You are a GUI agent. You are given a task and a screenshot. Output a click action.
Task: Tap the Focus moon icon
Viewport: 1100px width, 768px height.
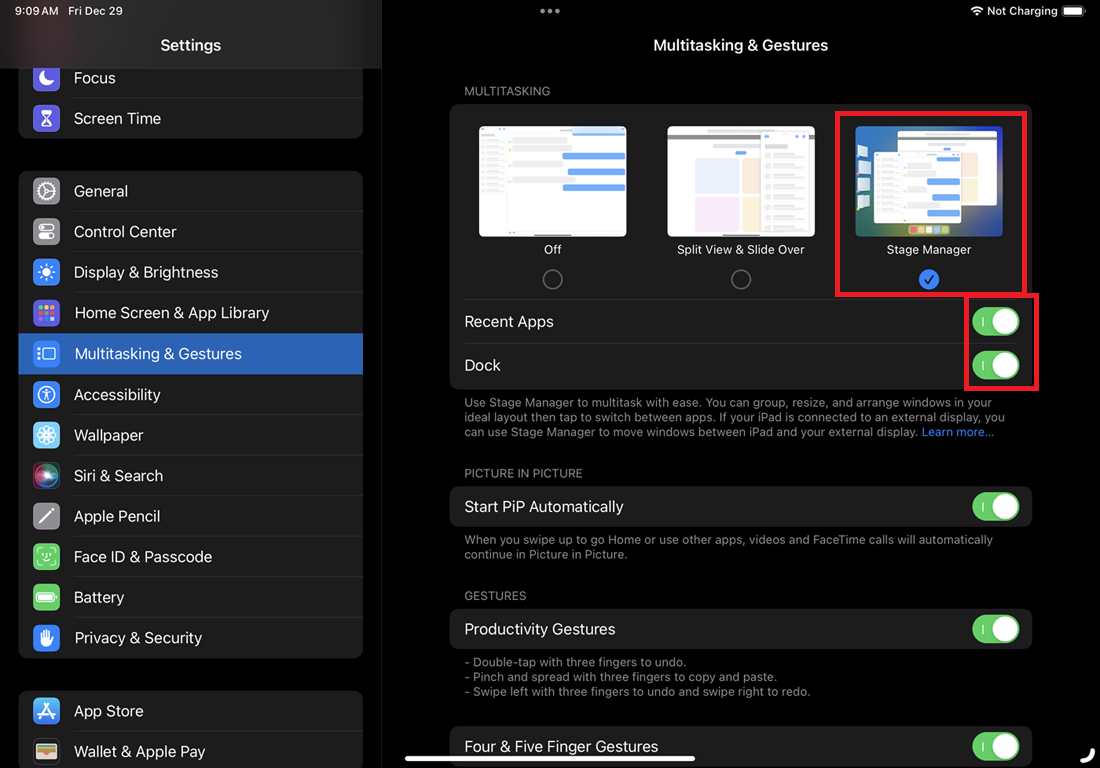46,78
